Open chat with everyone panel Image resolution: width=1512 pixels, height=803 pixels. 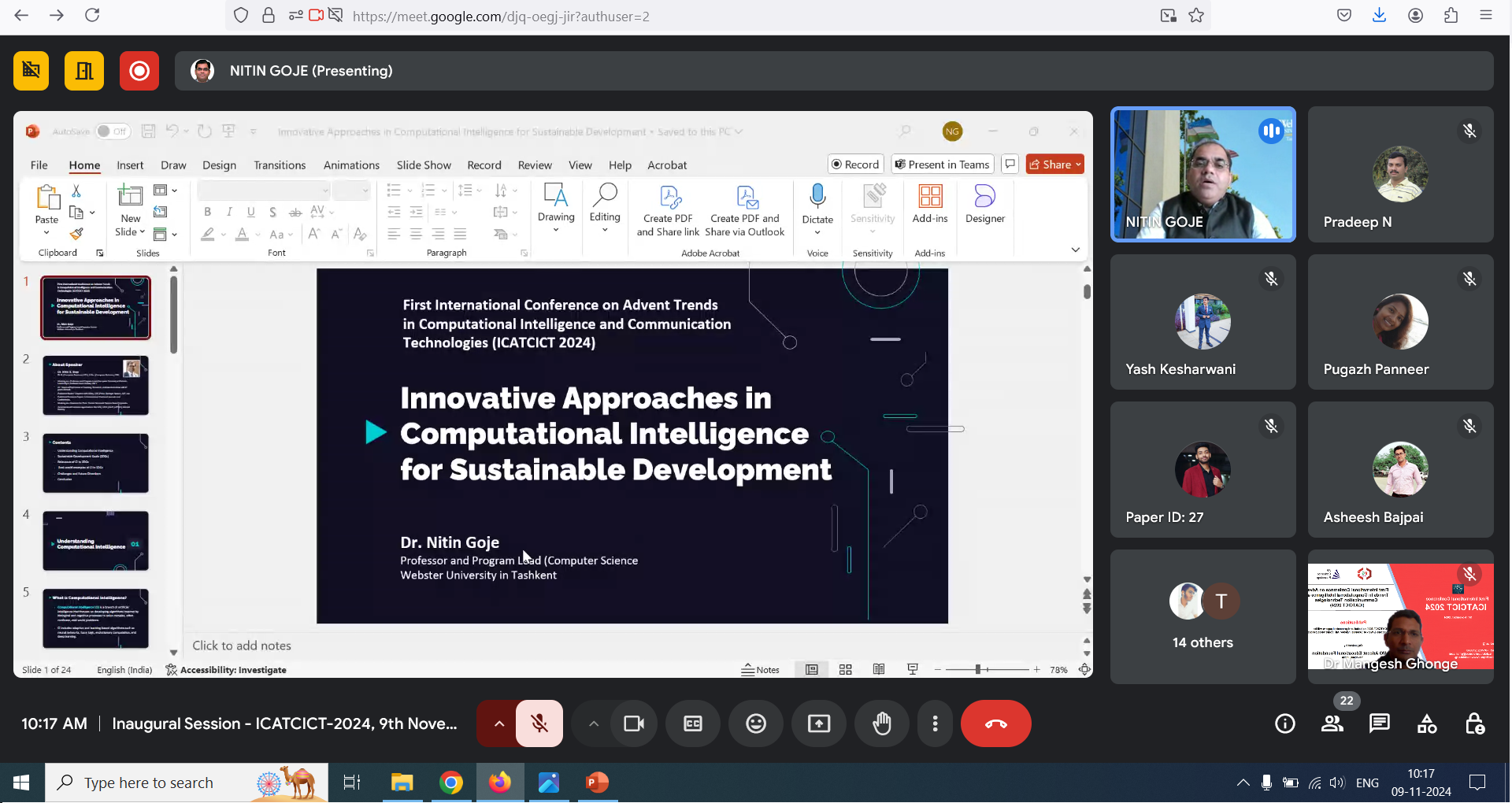tap(1380, 723)
